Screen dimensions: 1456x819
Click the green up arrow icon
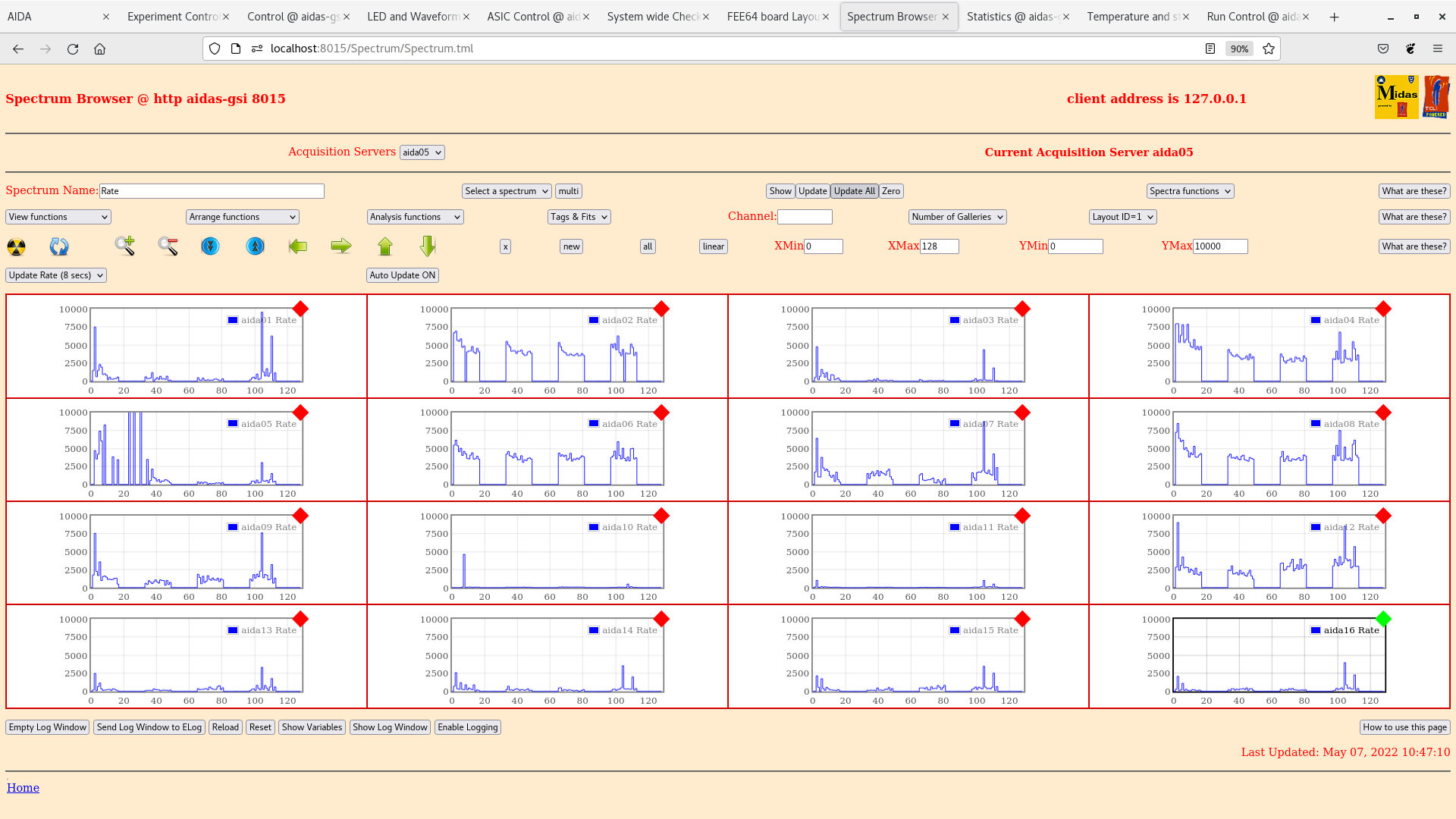coord(385,246)
